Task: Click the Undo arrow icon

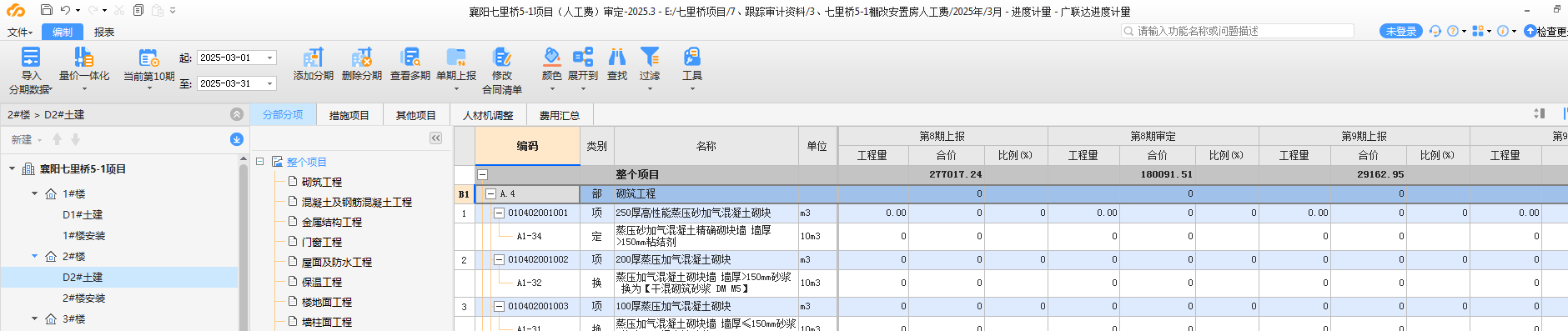Action: [x=65, y=10]
